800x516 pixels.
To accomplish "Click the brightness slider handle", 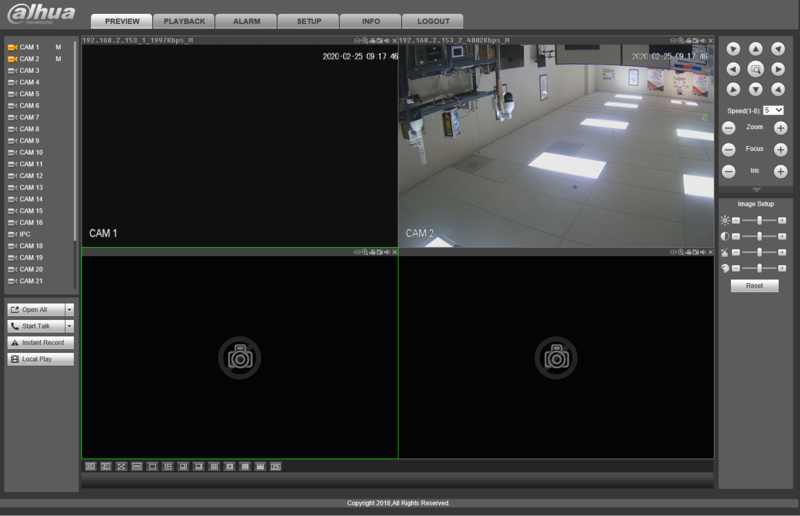I will (x=760, y=220).
